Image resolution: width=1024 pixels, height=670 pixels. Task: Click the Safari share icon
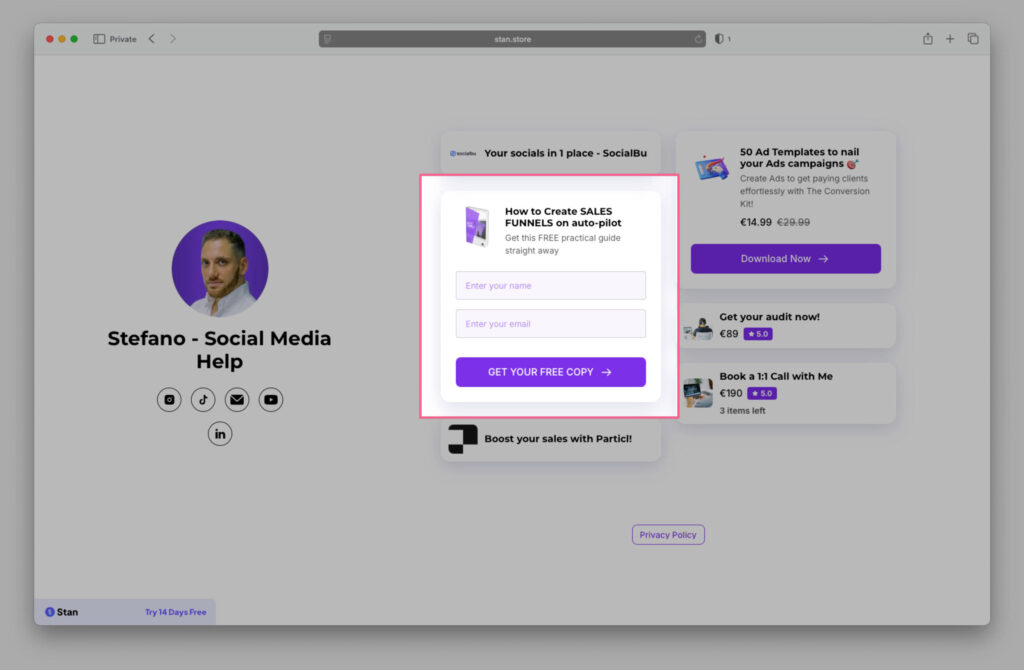(x=927, y=39)
